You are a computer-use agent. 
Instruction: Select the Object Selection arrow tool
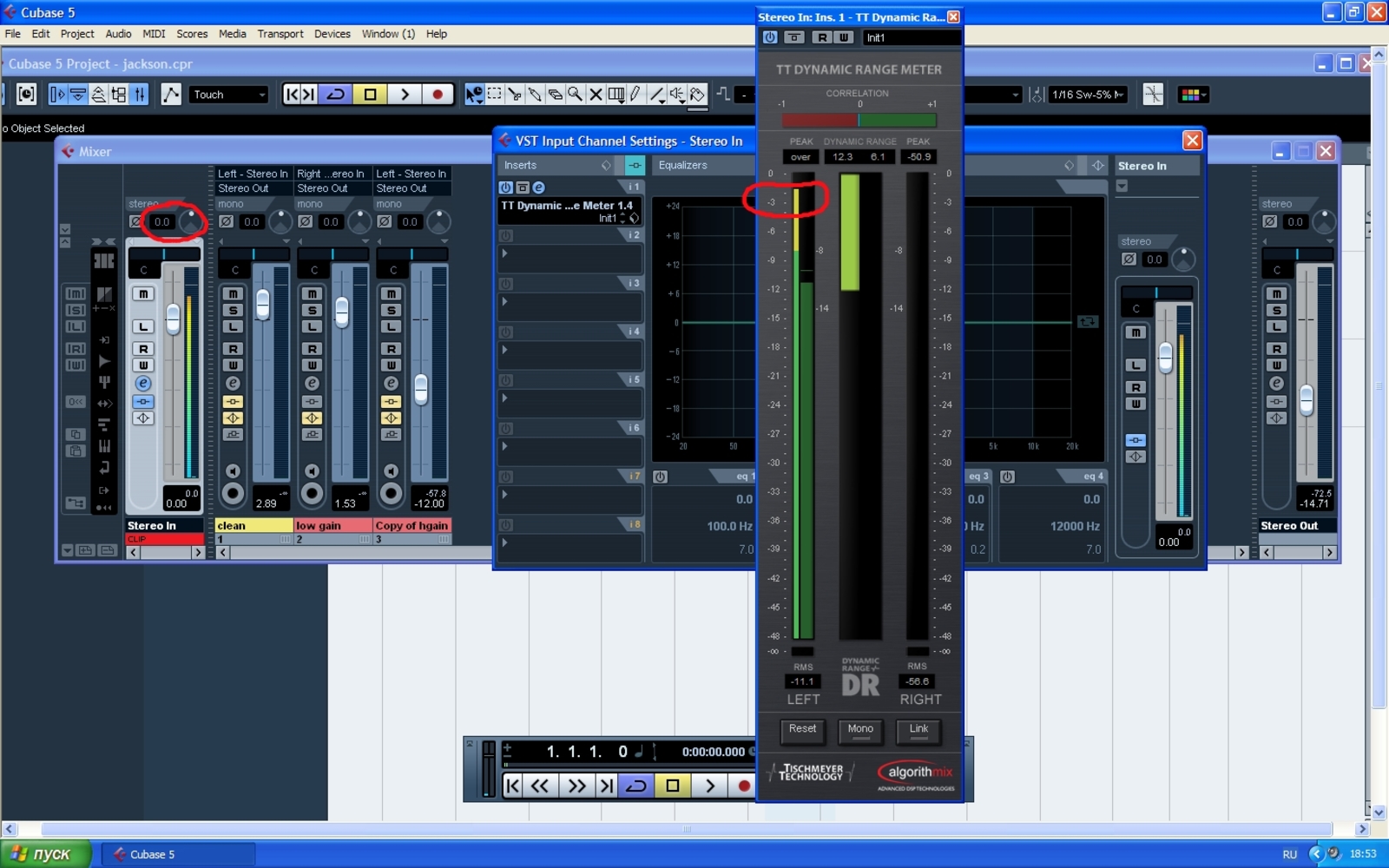click(474, 95)
